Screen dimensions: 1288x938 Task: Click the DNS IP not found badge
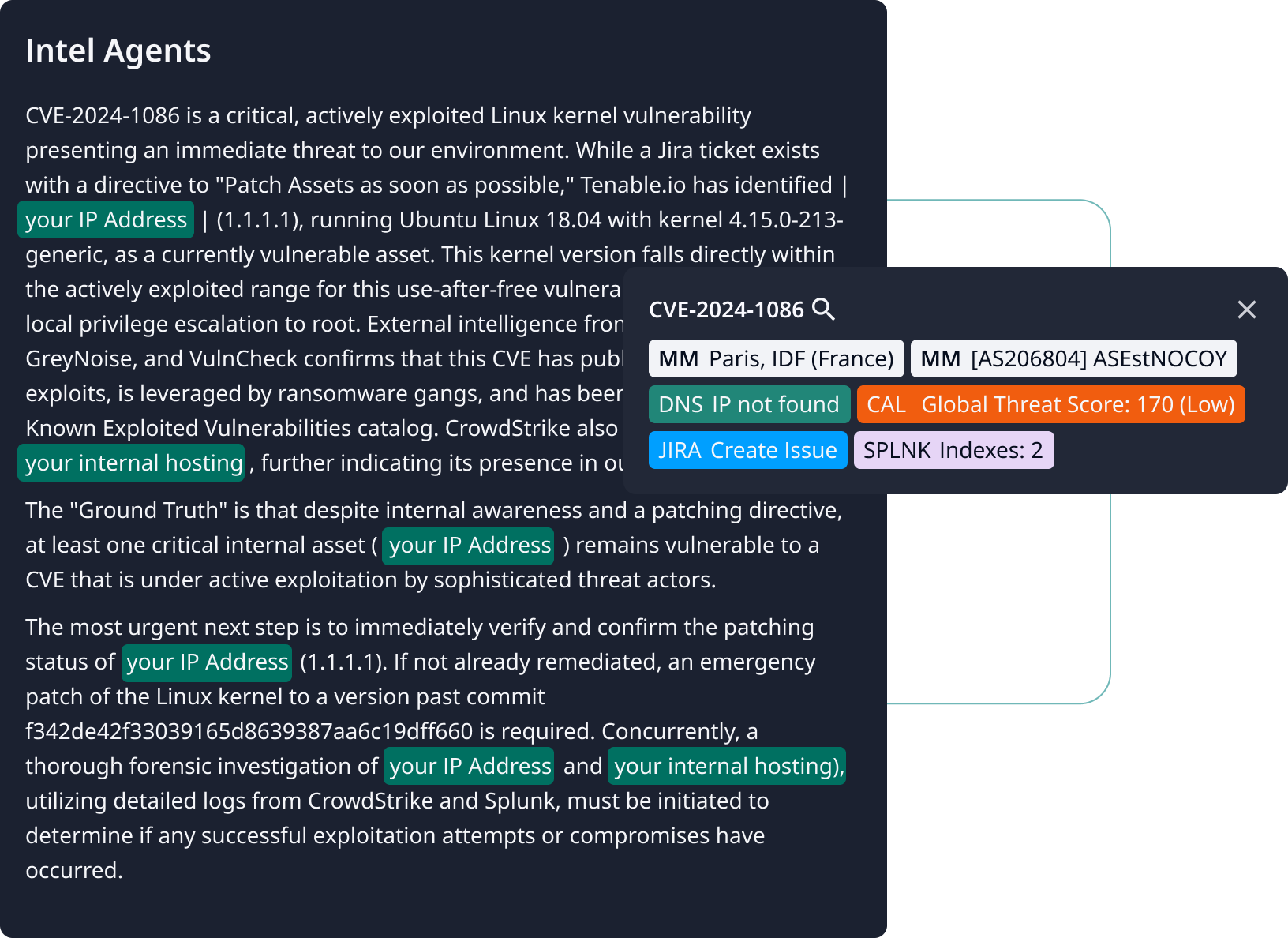click(749, 404)
